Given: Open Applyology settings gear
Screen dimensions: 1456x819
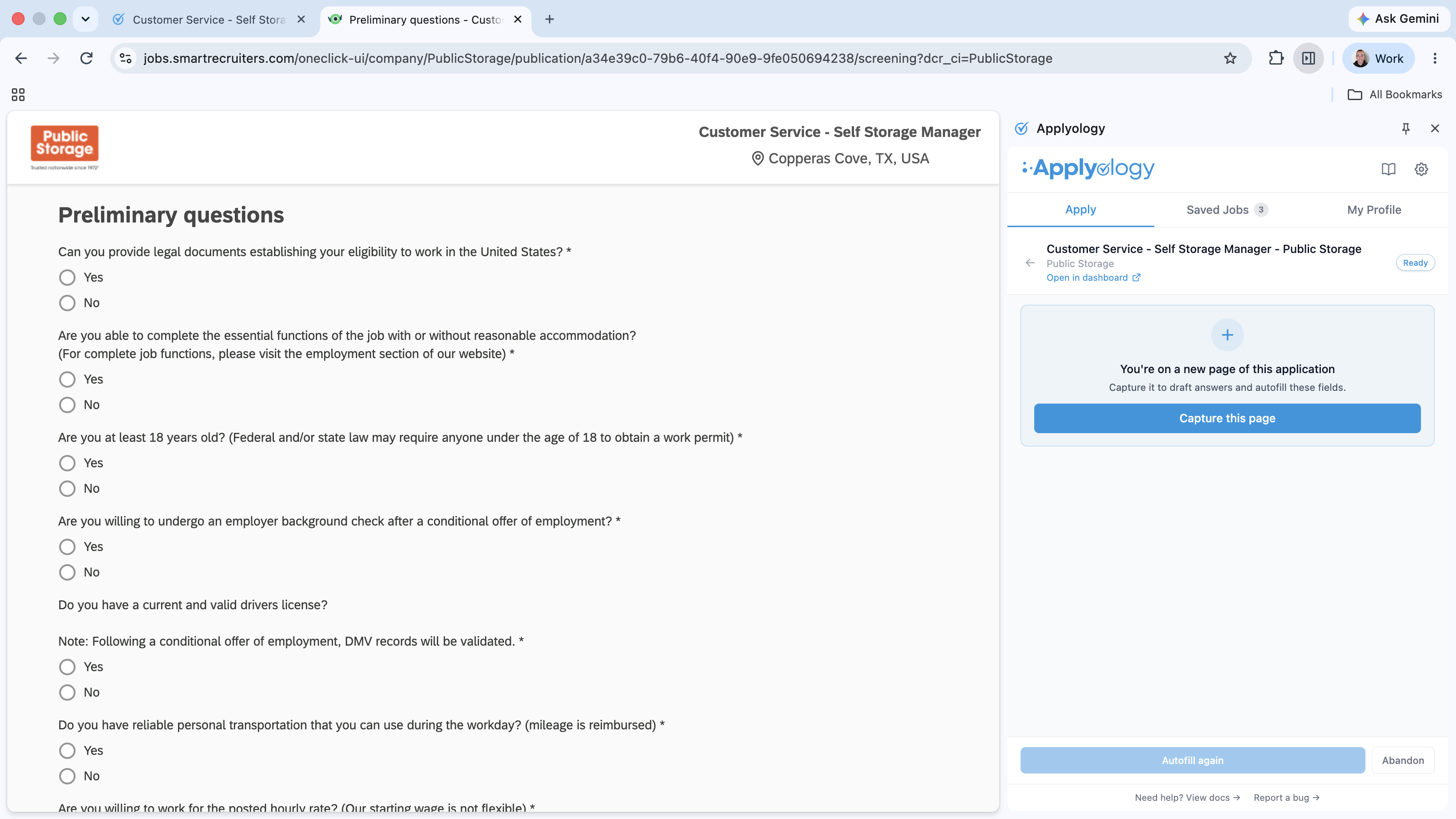Looking at the screenshot, I should (x=1421, y=169).
